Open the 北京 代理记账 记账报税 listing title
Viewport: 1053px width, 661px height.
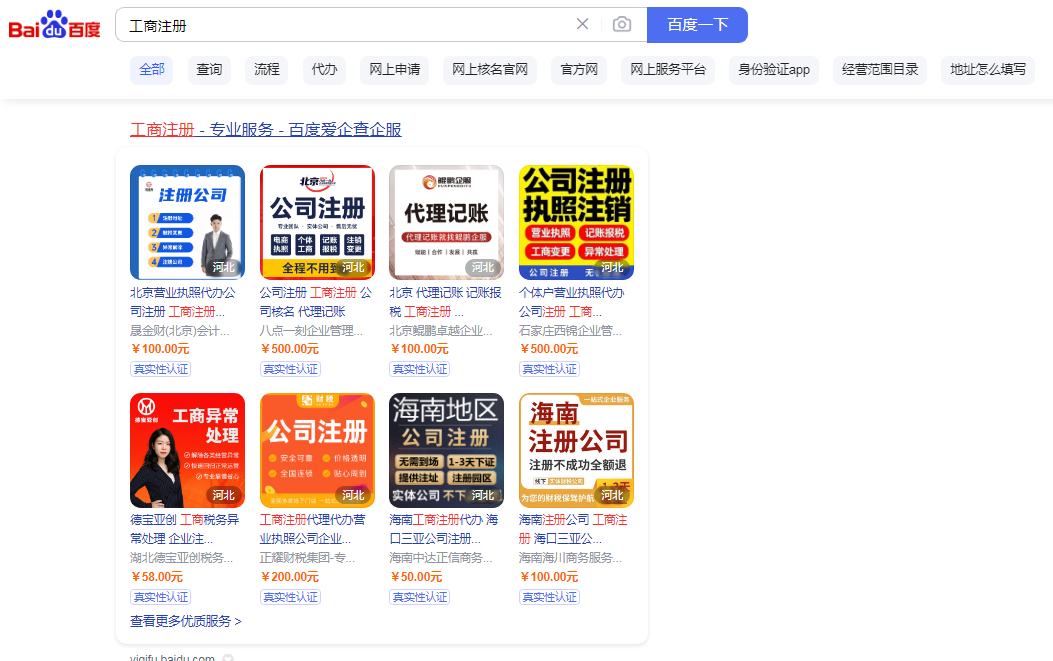445,302
